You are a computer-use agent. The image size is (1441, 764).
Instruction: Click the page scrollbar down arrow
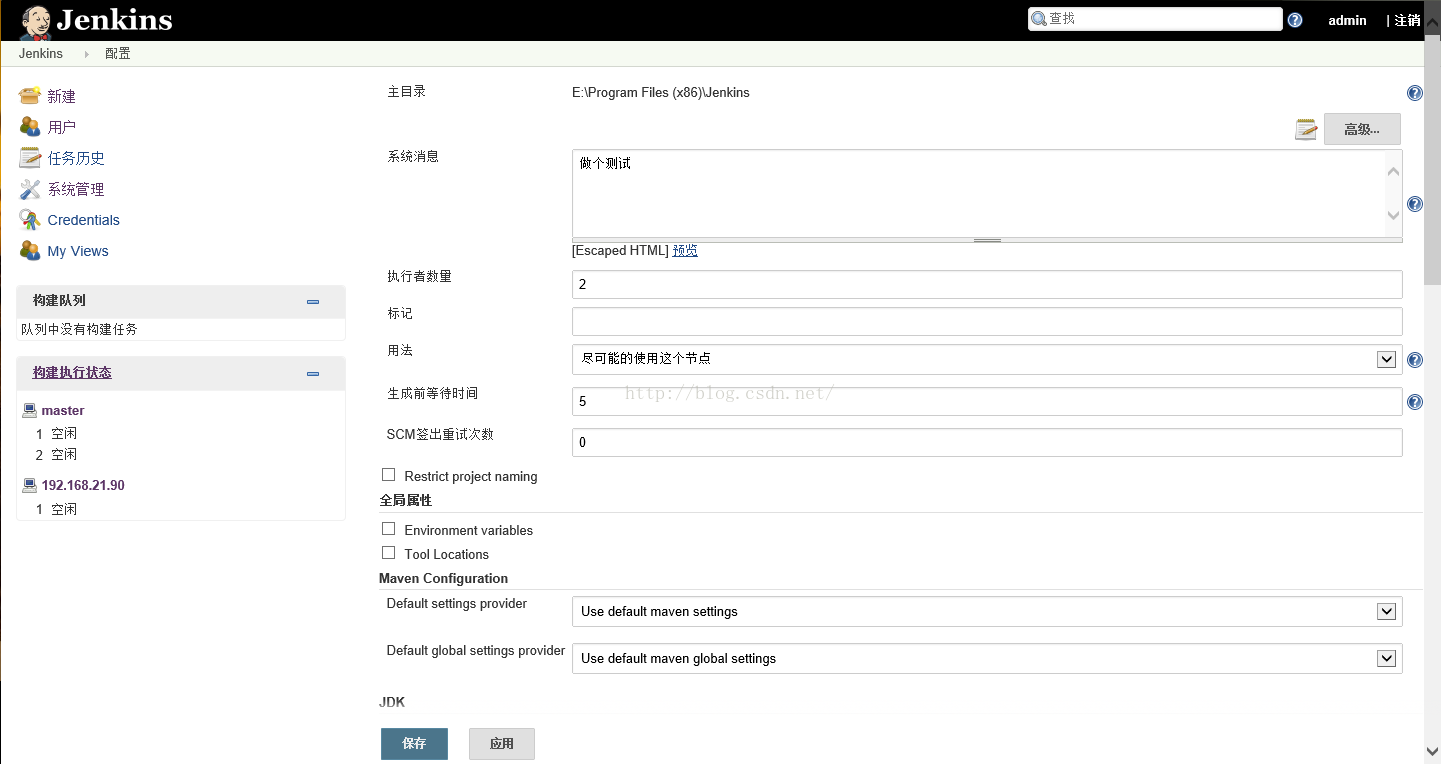point(1432,751)
